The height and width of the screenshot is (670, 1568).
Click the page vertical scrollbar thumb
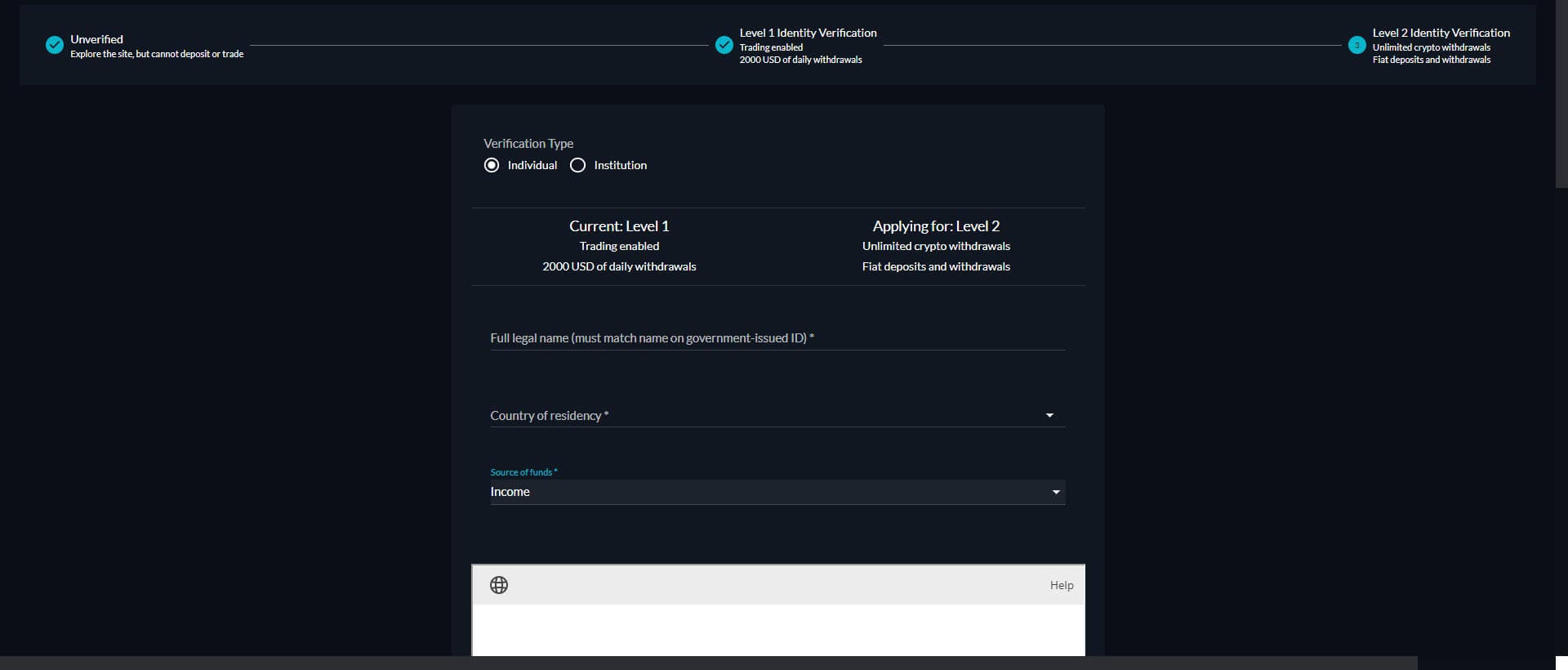tap(1561, 94)
